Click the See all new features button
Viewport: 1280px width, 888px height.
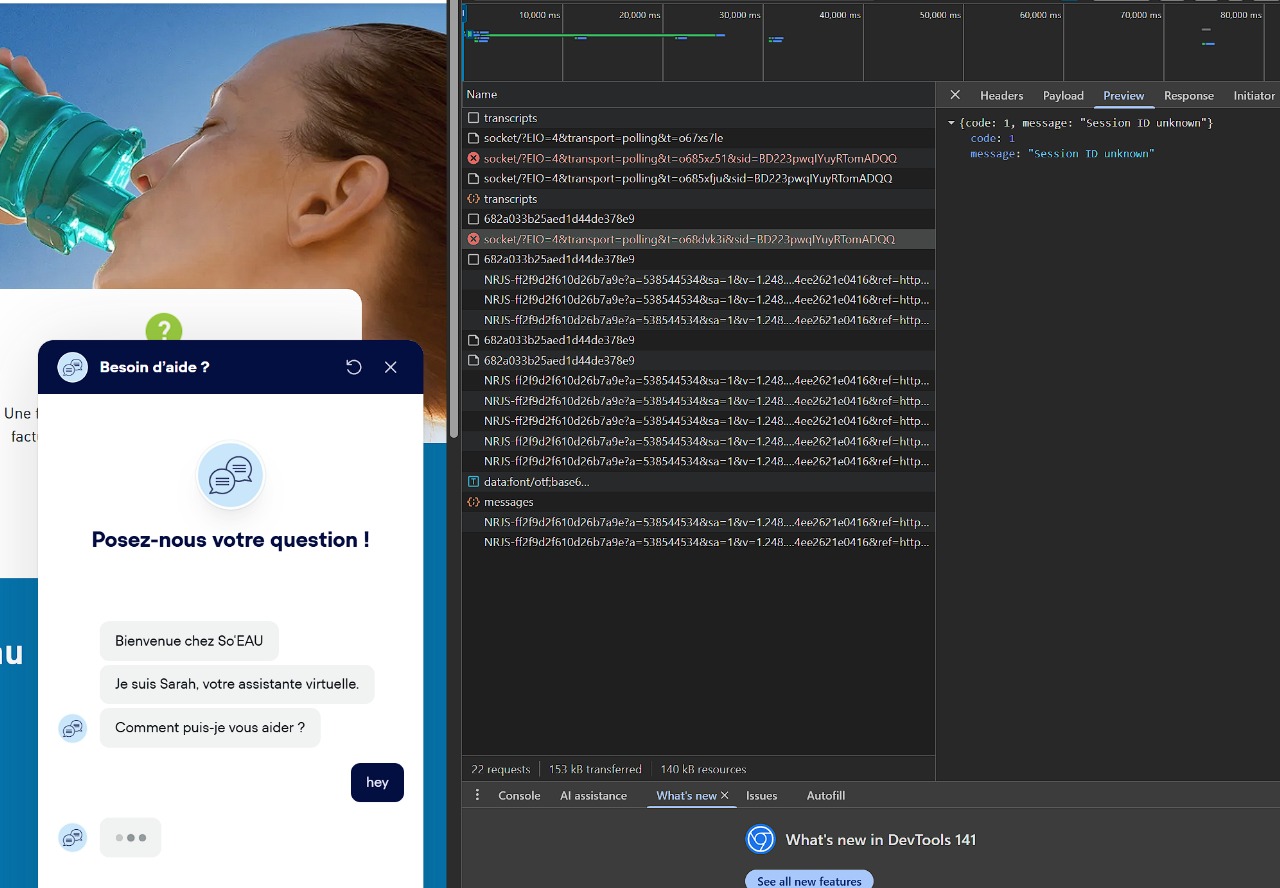pos(809,881)
